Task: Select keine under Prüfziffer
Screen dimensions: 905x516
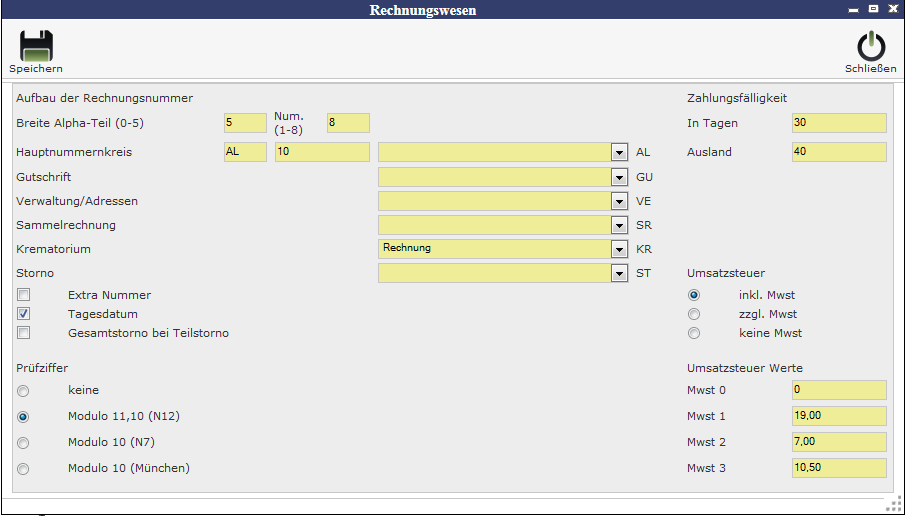Action: (x=23, y=390)
